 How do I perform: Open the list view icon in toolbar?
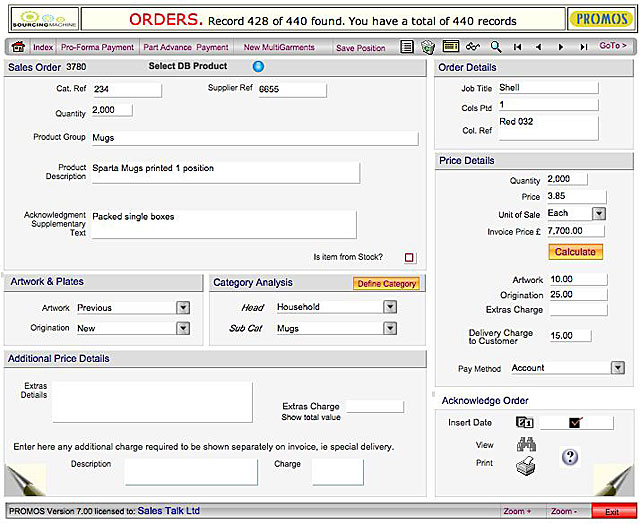click(407, 47)
